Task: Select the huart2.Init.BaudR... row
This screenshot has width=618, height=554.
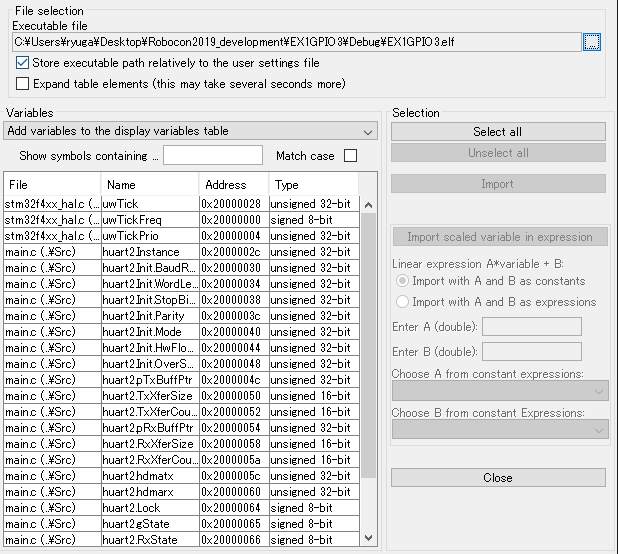Action: point(182,268)
